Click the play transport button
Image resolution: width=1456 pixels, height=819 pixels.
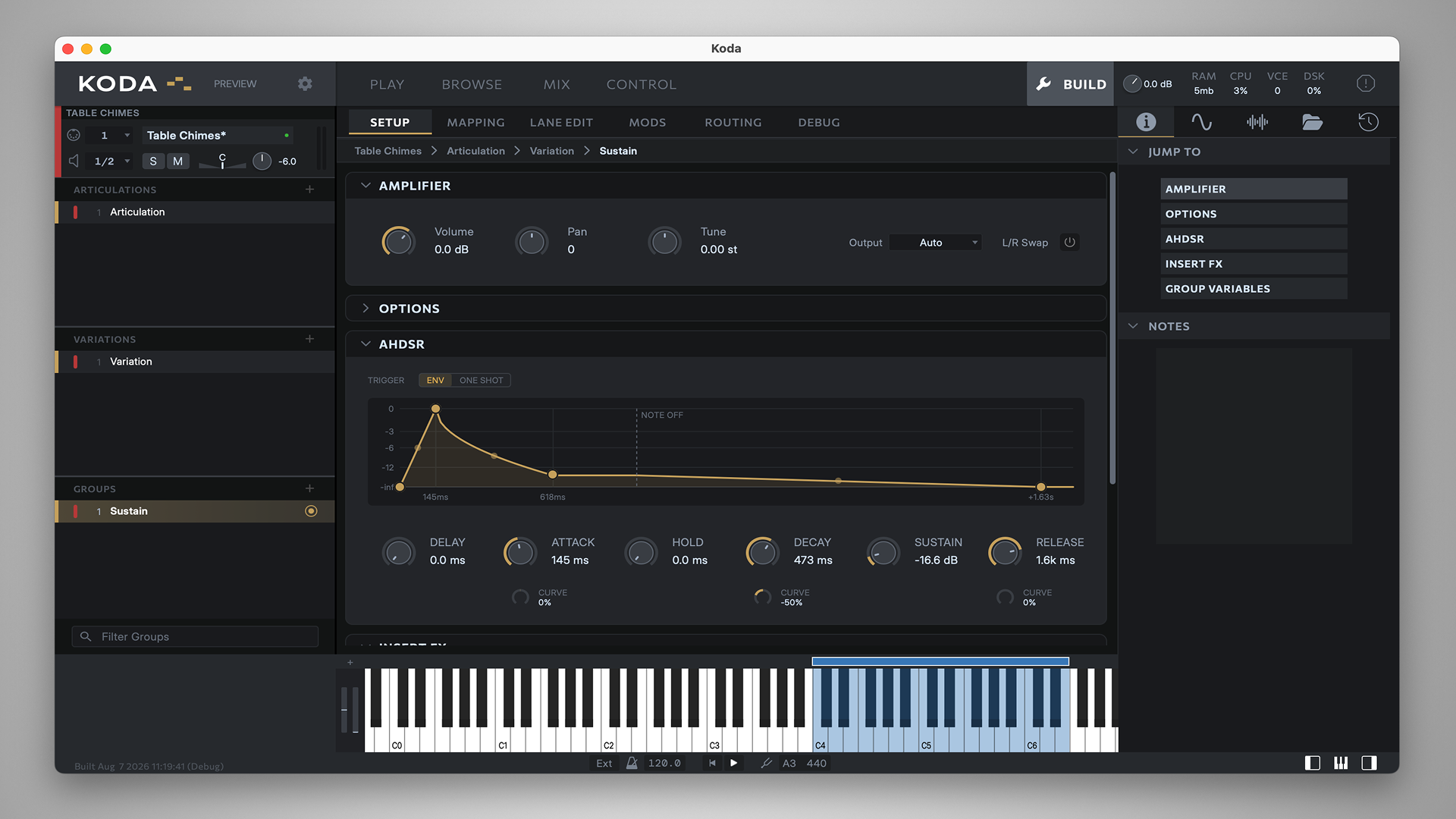click(733, 763)
